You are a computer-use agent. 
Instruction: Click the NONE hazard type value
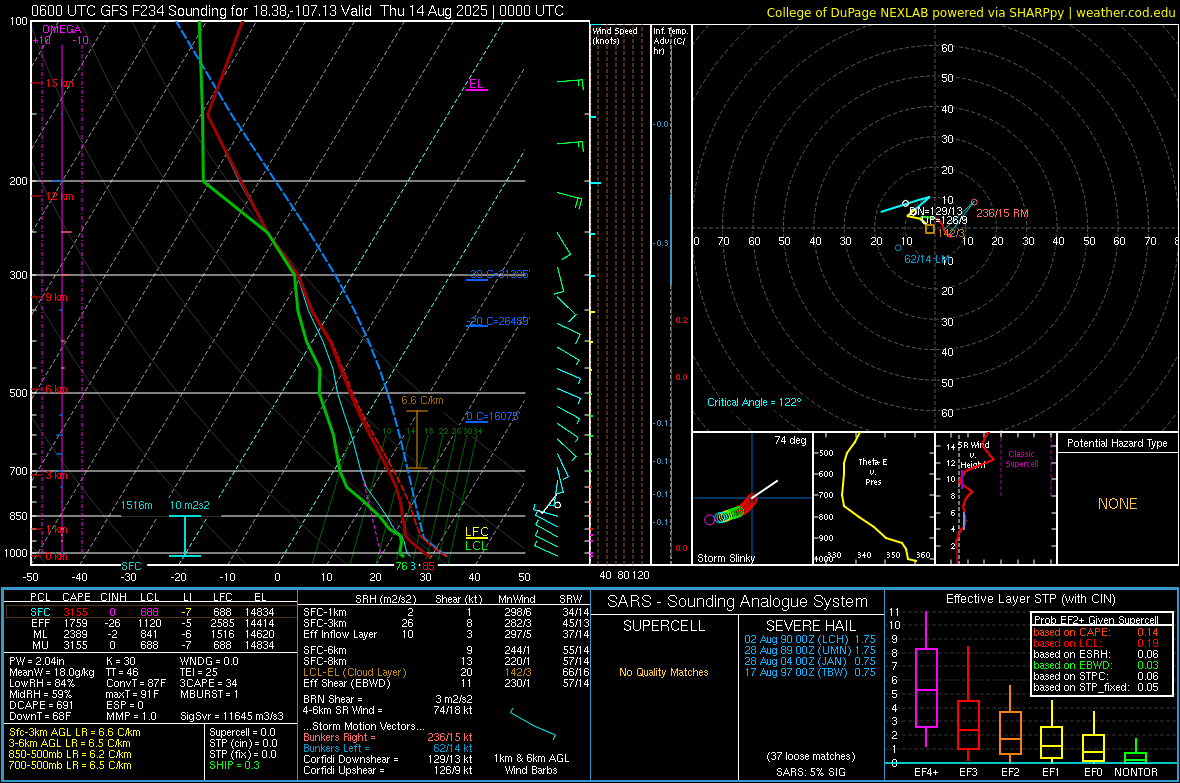pyautogui.click(x=1117, y=504)
